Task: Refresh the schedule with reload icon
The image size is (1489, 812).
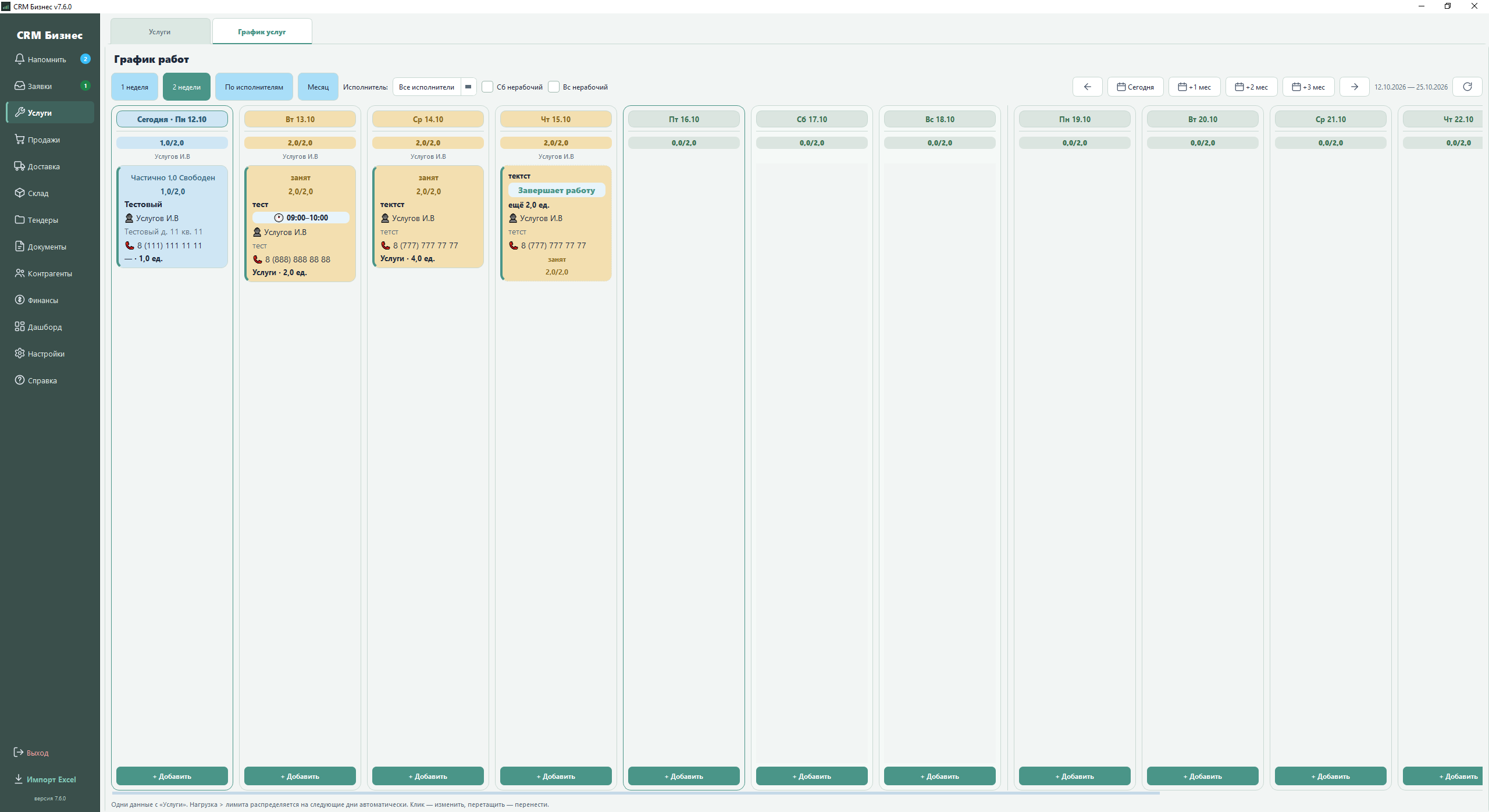Action: pos(1467,87)
